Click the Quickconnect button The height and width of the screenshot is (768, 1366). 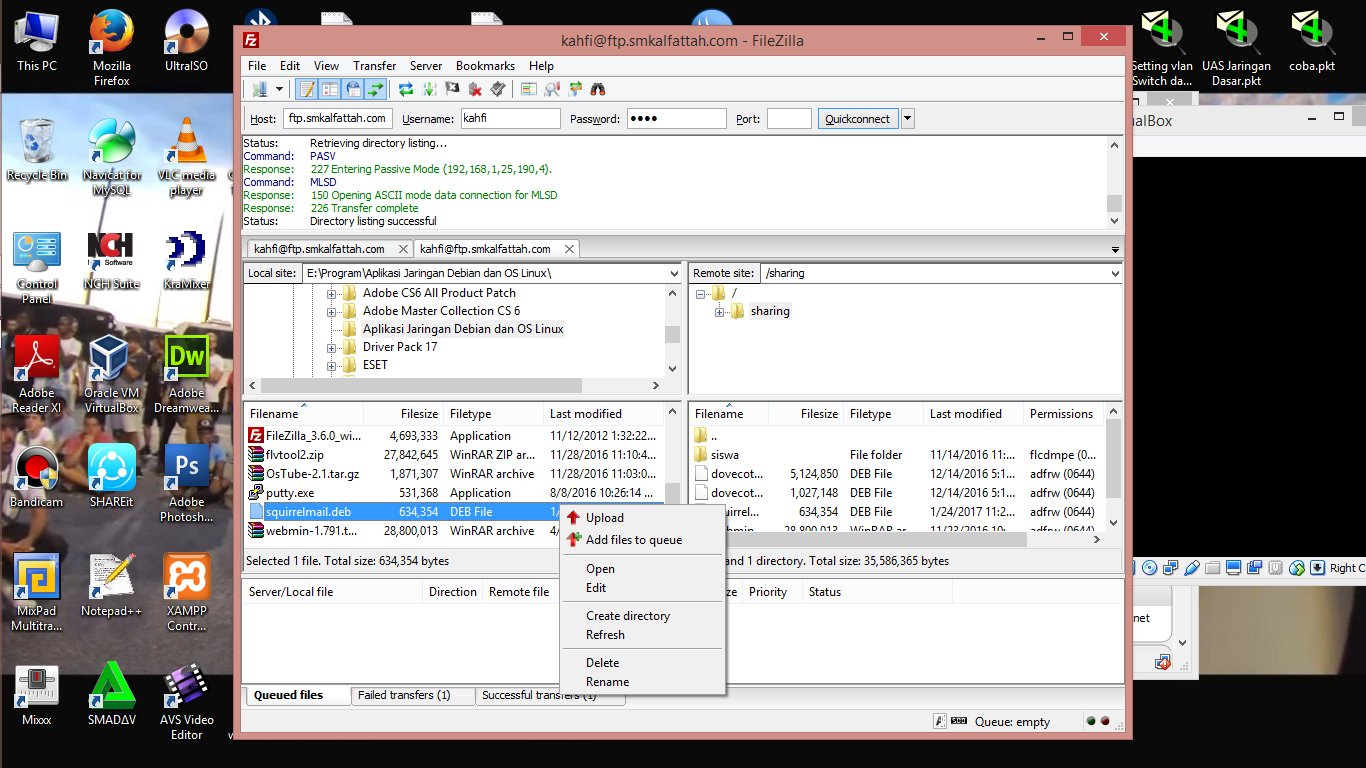point(858,119)
